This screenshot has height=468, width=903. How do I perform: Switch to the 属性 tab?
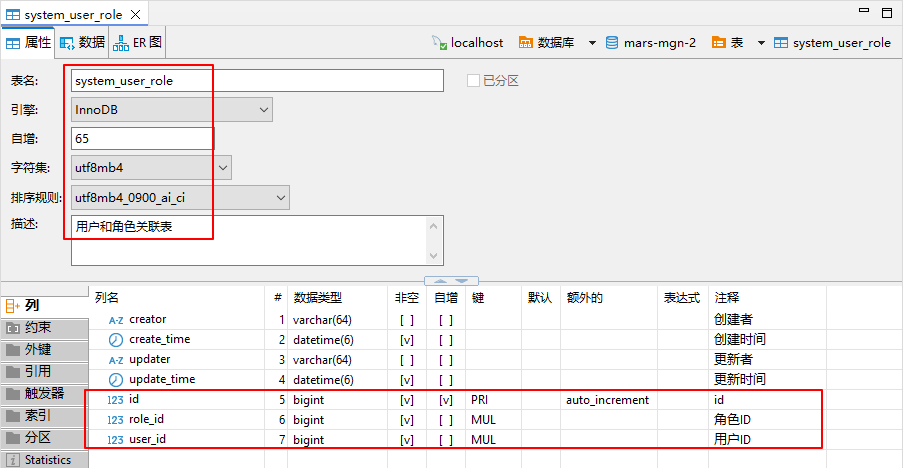28,43
